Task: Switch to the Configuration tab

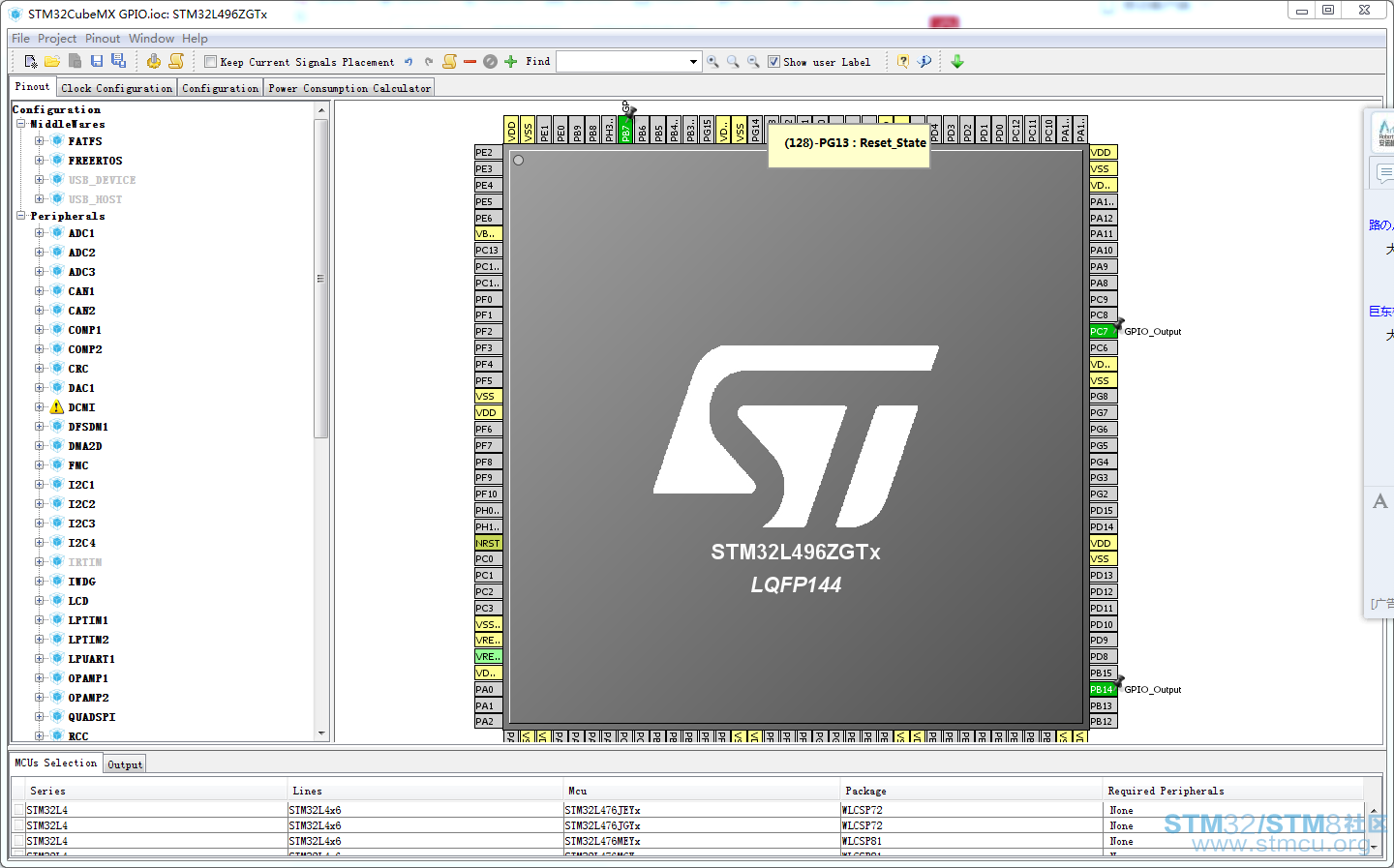Action: (221, 88)
